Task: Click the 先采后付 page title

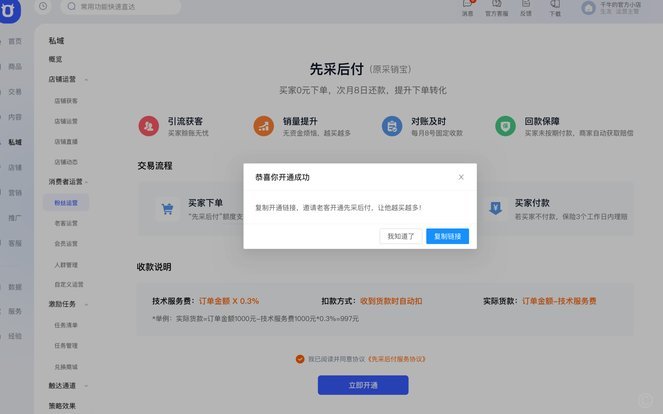Action: [x=337, y=69]
